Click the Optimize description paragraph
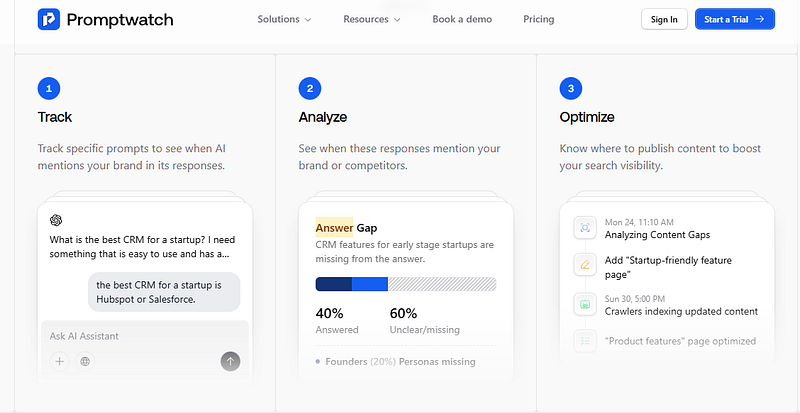 660,157
